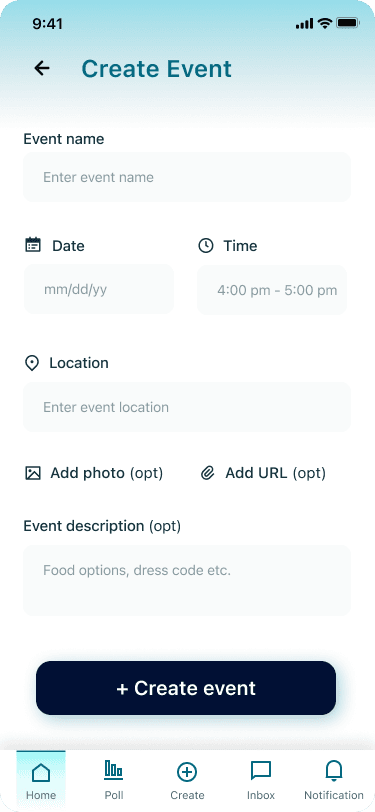This screenshot has width=375, height=812.
Task: Focus the Enter event location field
Action: (x=187, y=407)
